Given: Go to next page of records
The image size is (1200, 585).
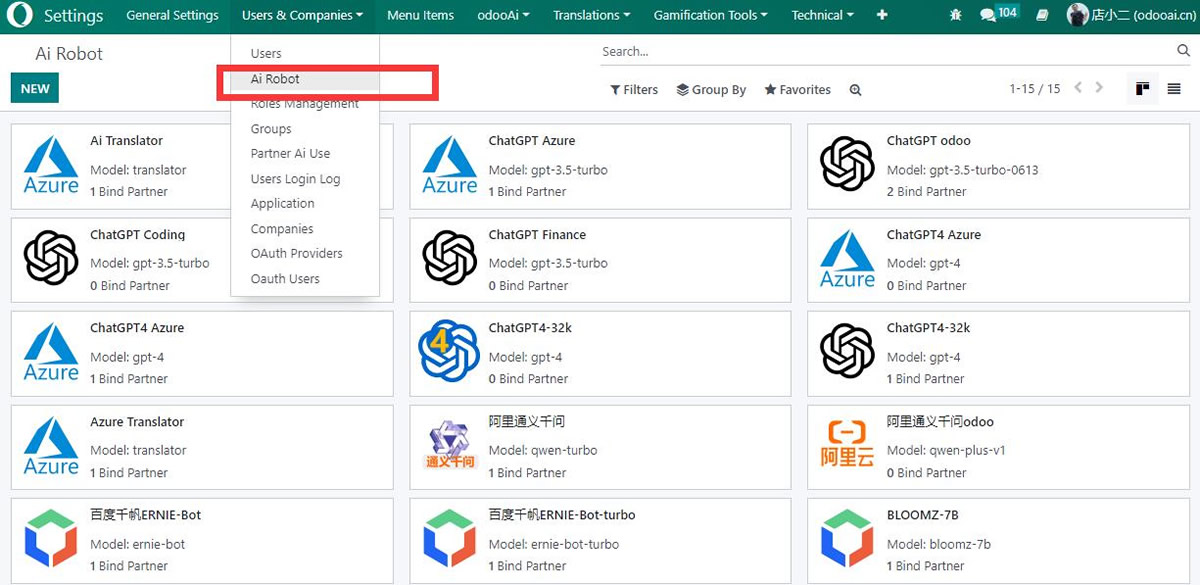Looking at the screenshot, I should 1099,88.
